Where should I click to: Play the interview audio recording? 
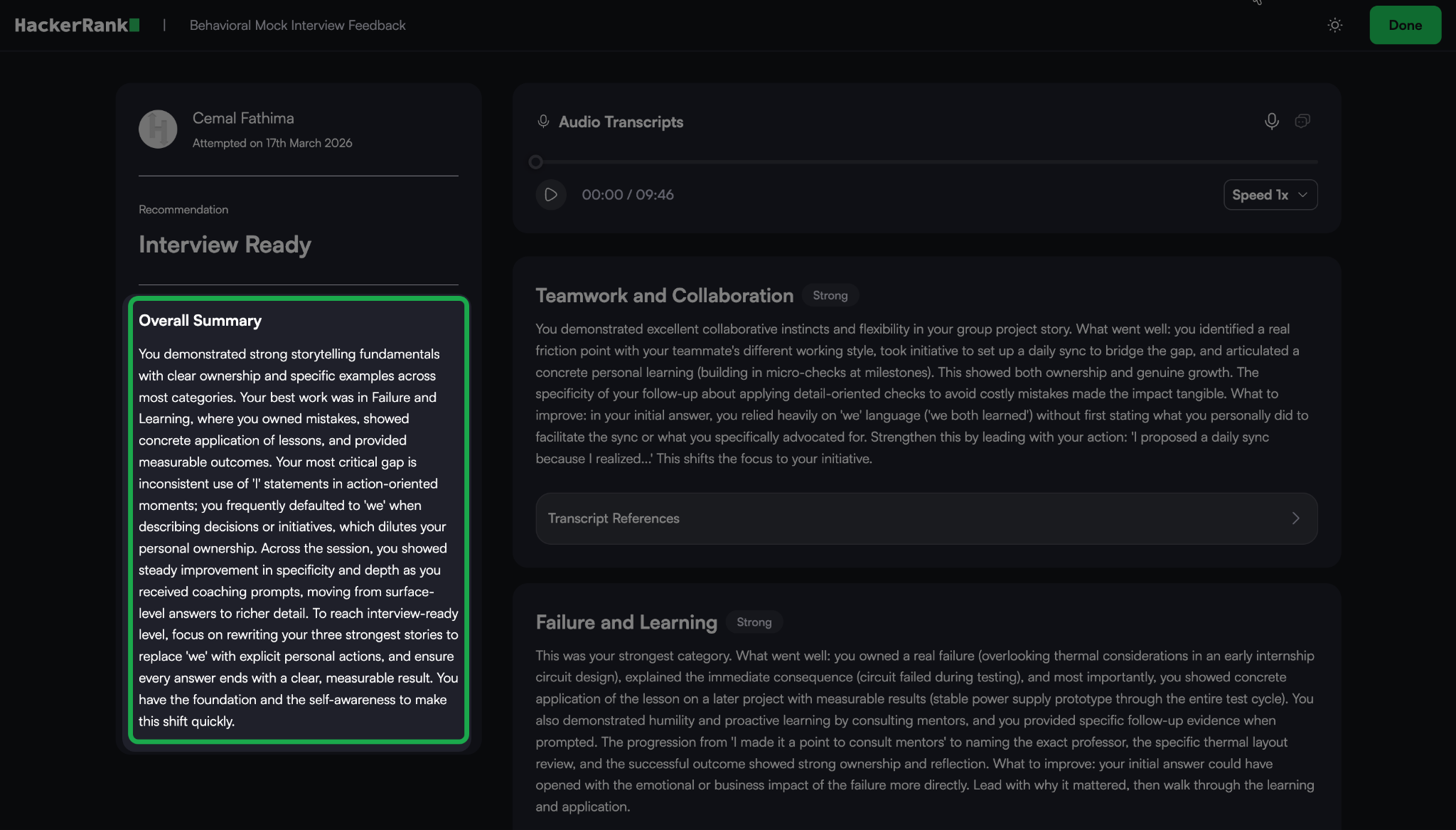[x=551, y=194]
